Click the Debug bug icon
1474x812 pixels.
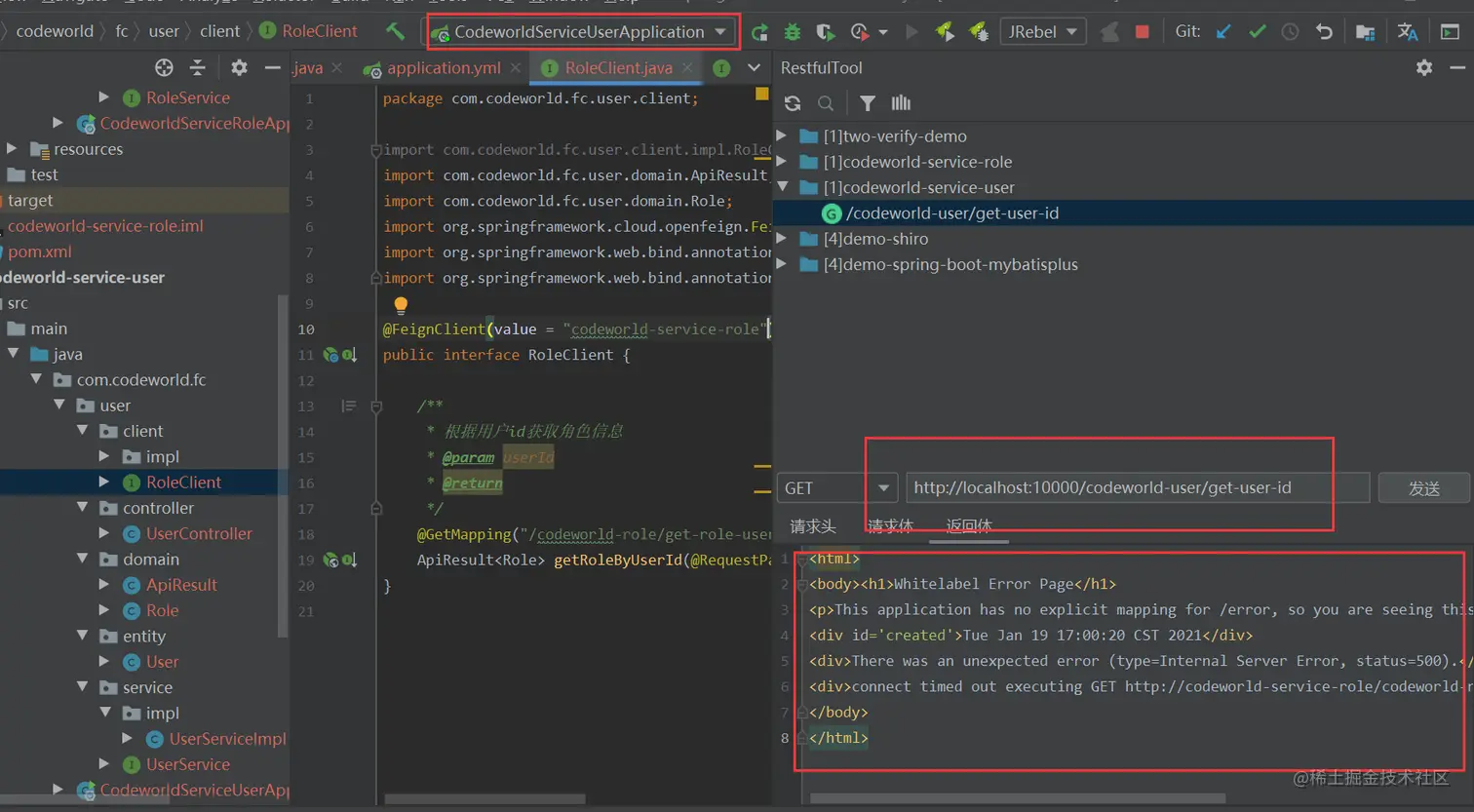[x=792, y=32]
